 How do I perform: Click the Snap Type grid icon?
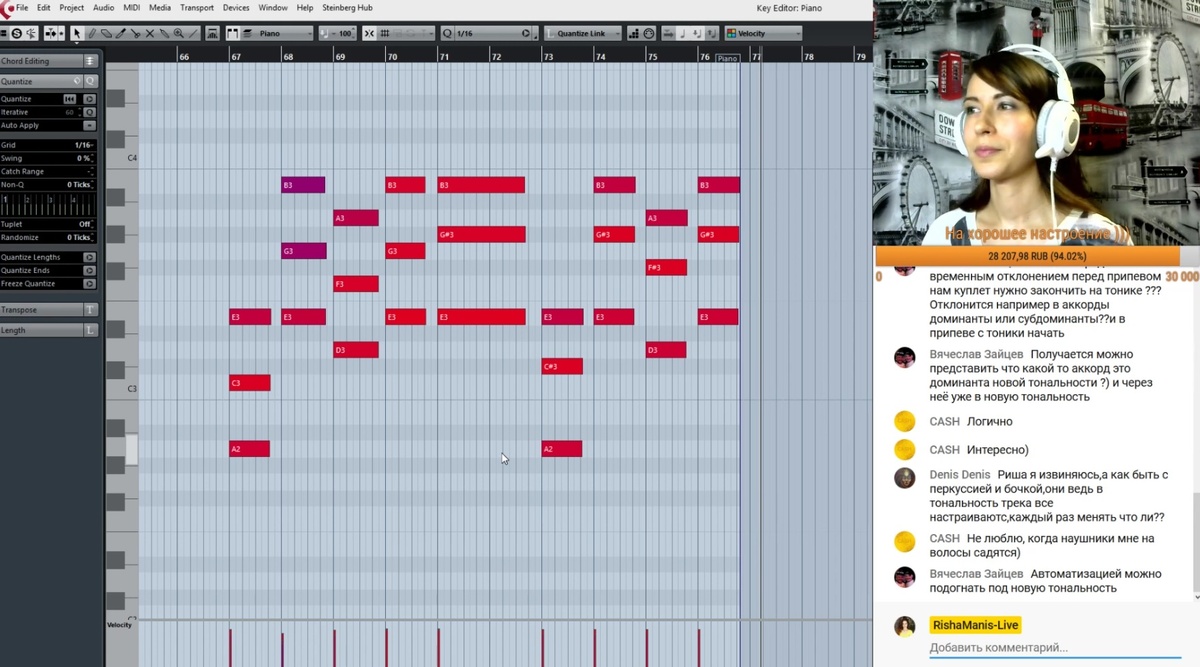[385, 33]
